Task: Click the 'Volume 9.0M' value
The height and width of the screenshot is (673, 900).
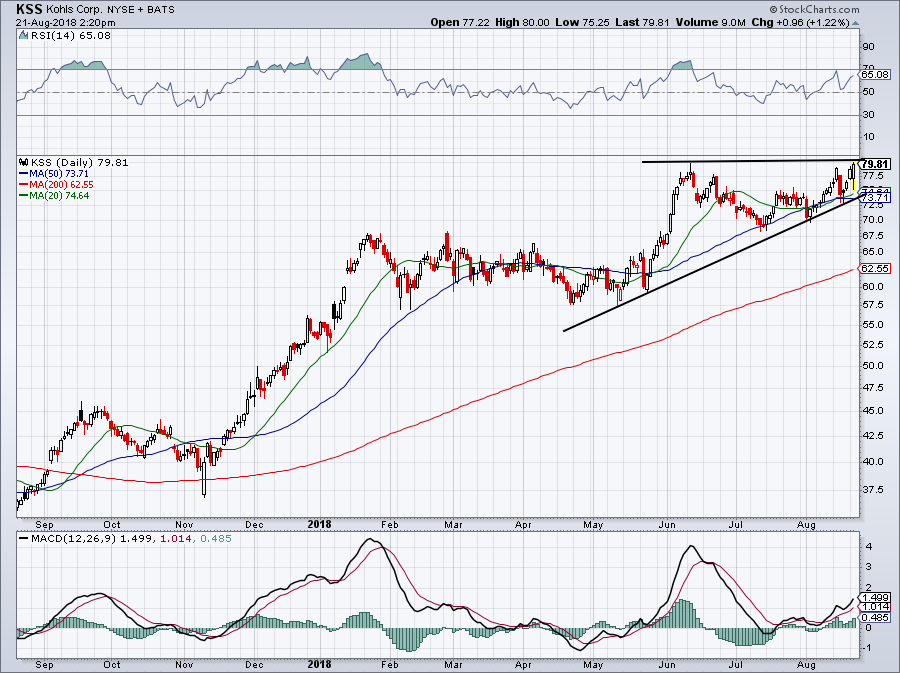Action: 711,23
